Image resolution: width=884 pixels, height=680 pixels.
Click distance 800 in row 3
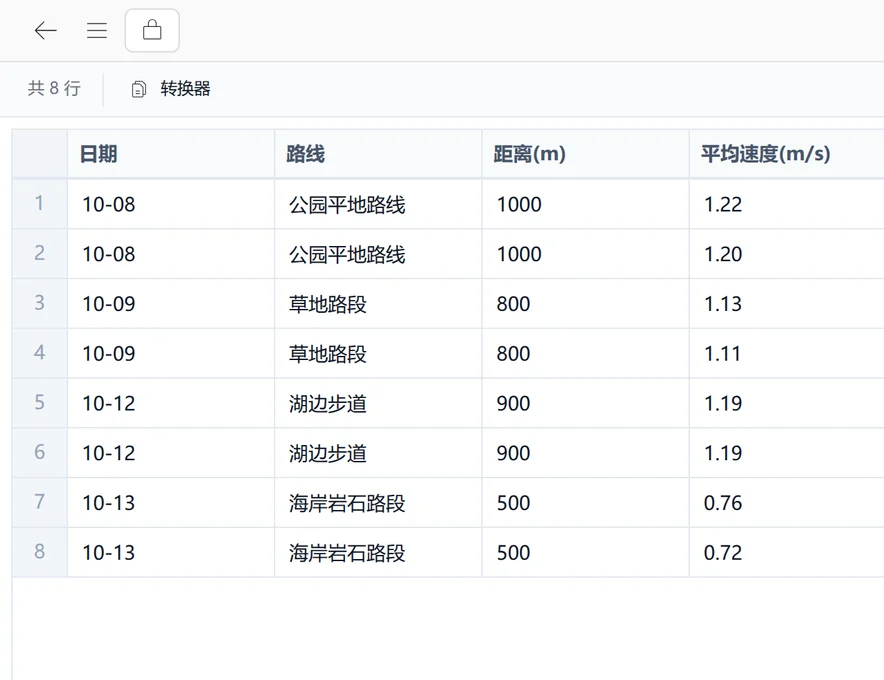[x=514, y=304]
